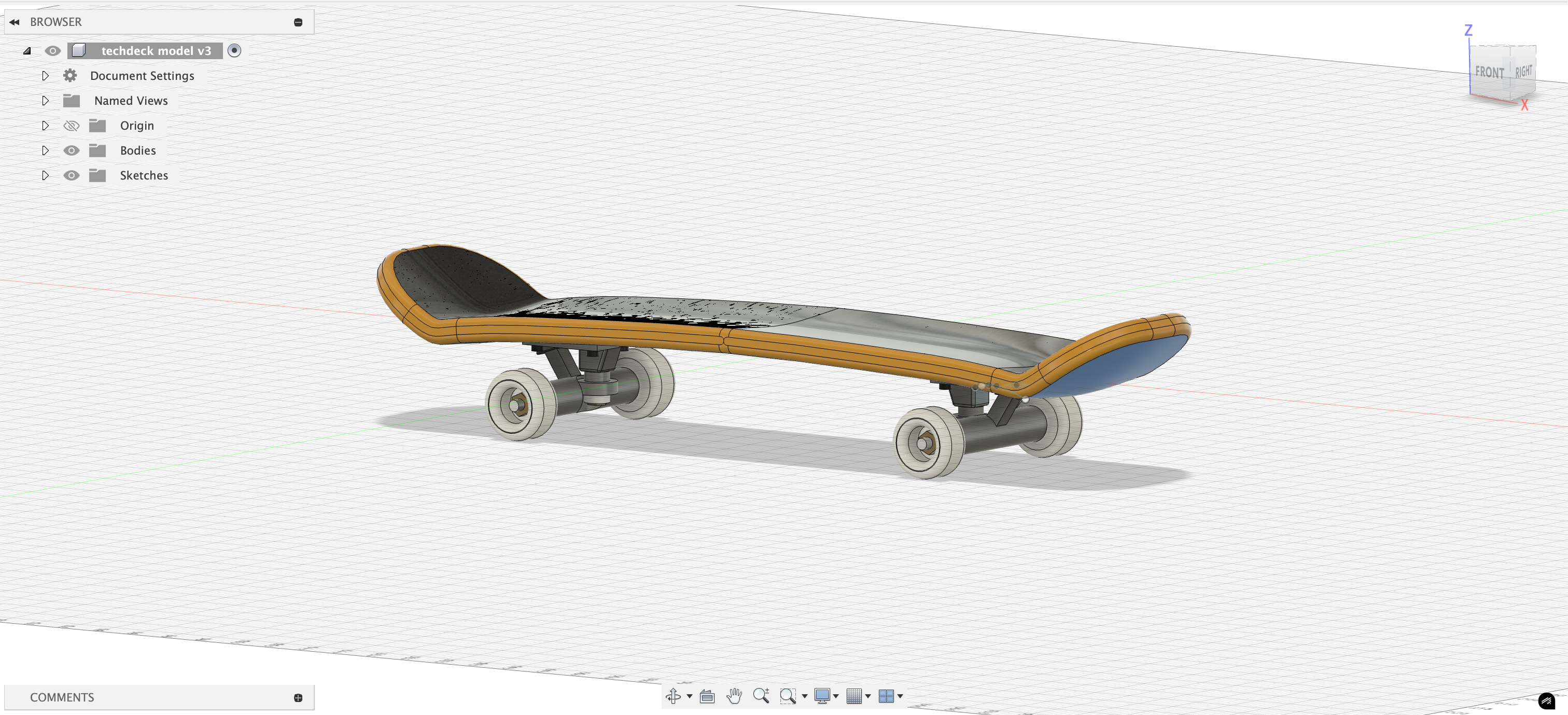Image resolution: width=1568 pixels, height=715 pixels.
Task: Open the Display Settings monitor icon
Action: (x=822, y=695)
